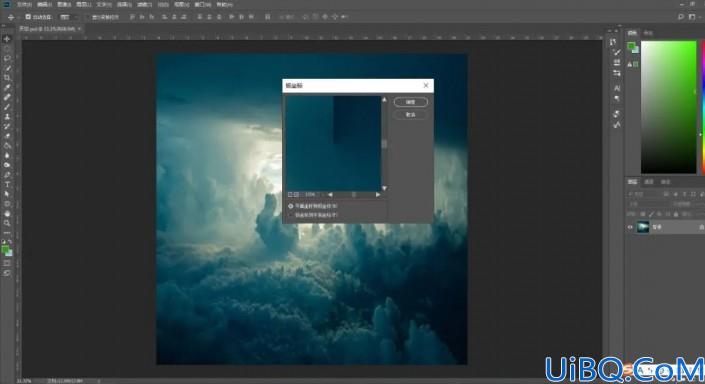Click foreground color swatch in Color panel
Viewport: 705px width, 384px height.
[631, 46]
